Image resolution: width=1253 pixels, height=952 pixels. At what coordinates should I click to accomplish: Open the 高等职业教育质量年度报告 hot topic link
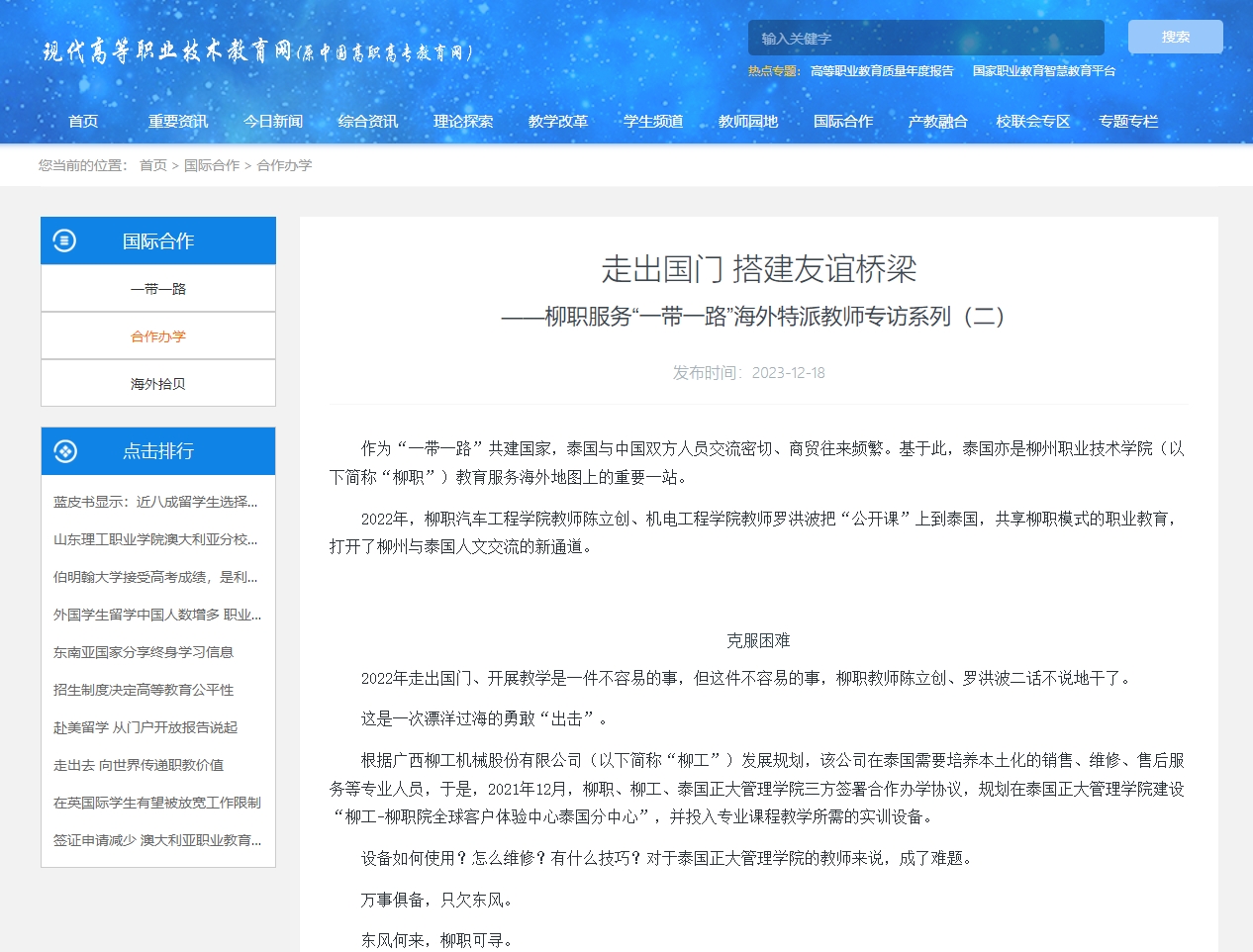[x=881, y=71]
